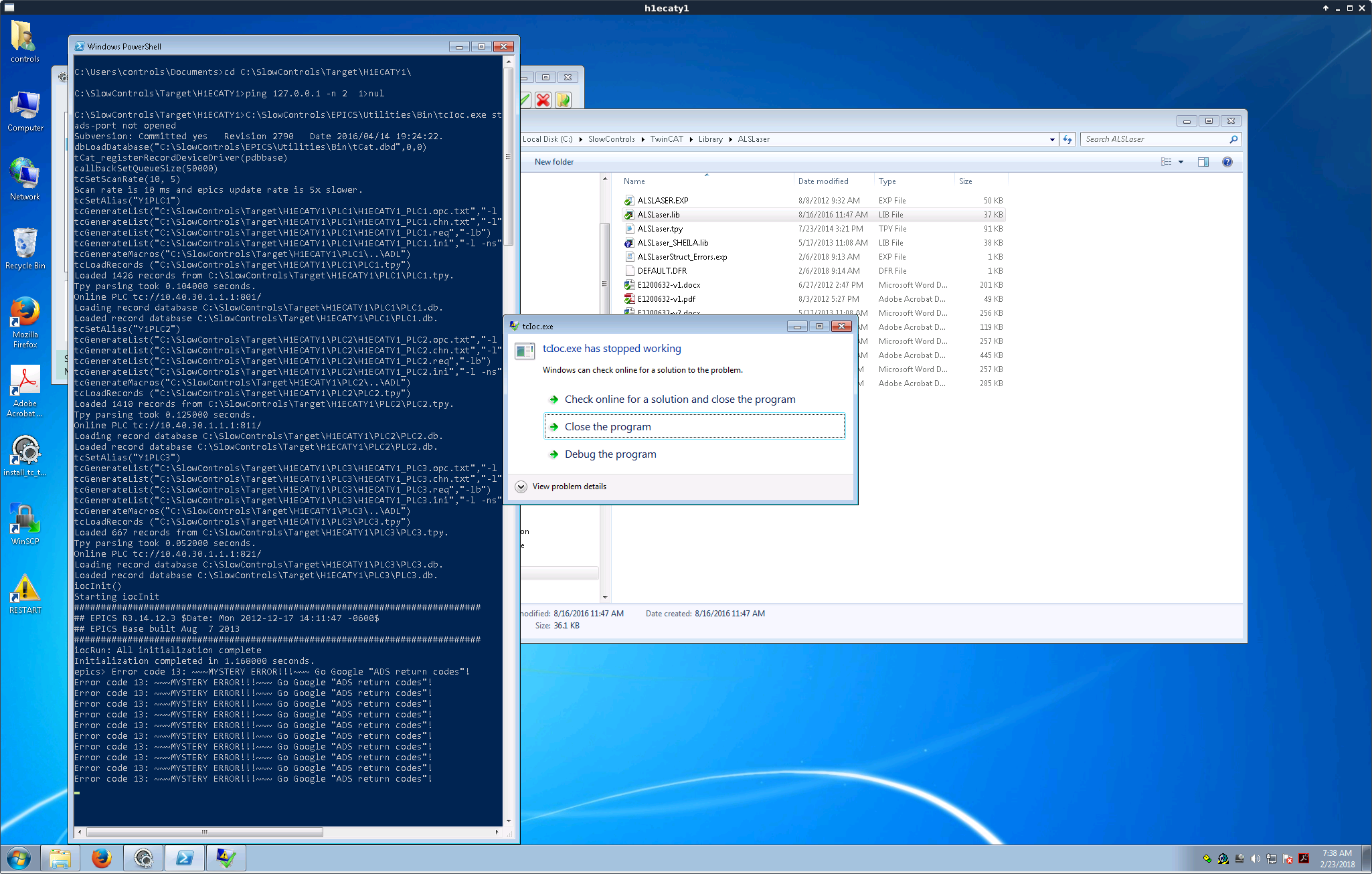This screenshot has height=874, width=1372.
Task: Open Firefox from the taskbar
Action: pyautogui.click(x=102, y=858)
